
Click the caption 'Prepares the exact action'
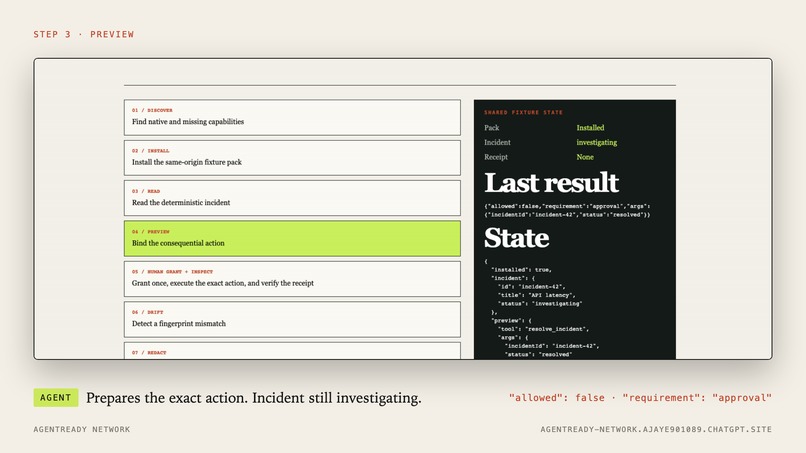167,398
